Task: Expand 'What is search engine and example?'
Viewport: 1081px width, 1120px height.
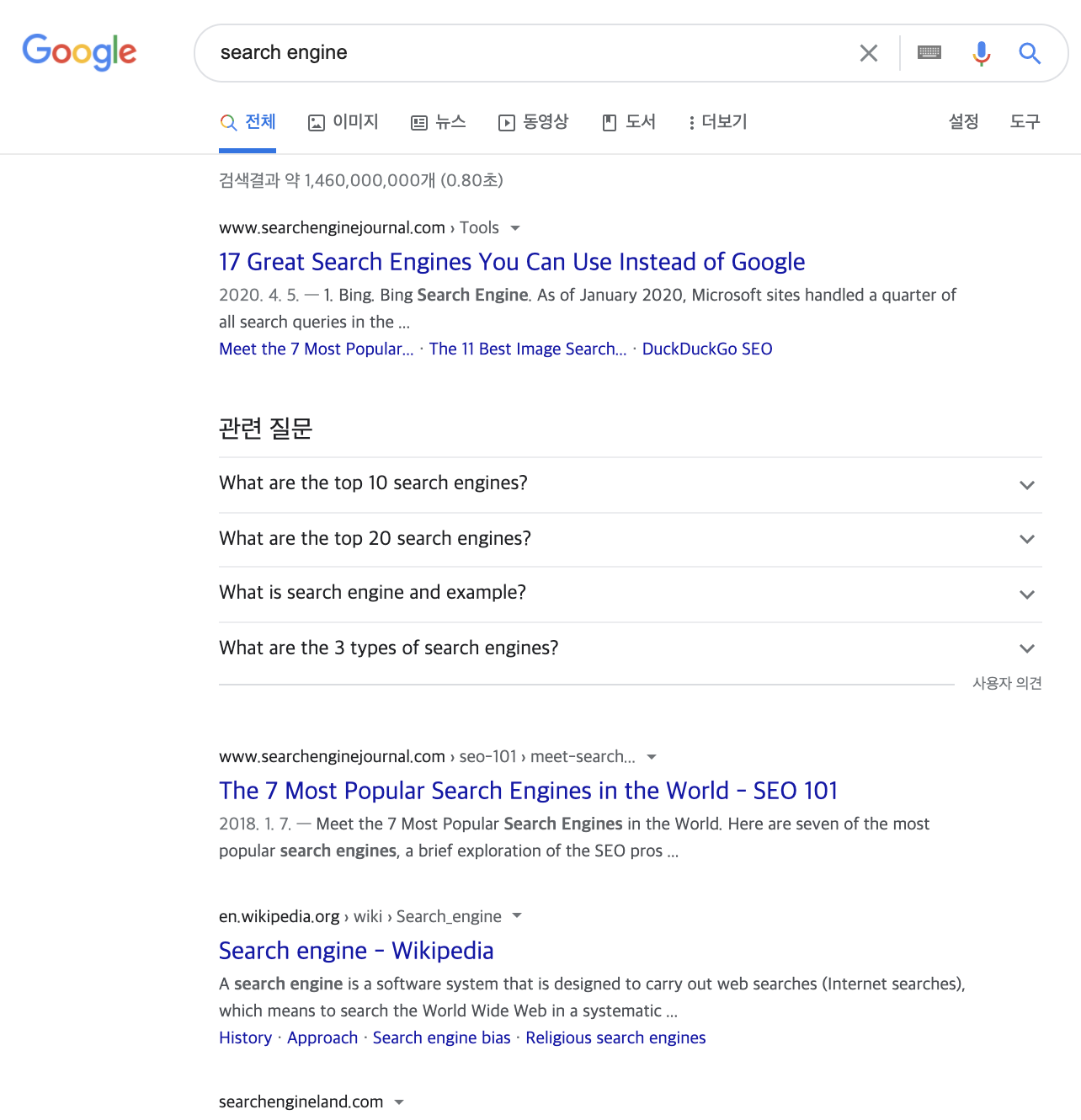Action: tap(631, 594)
